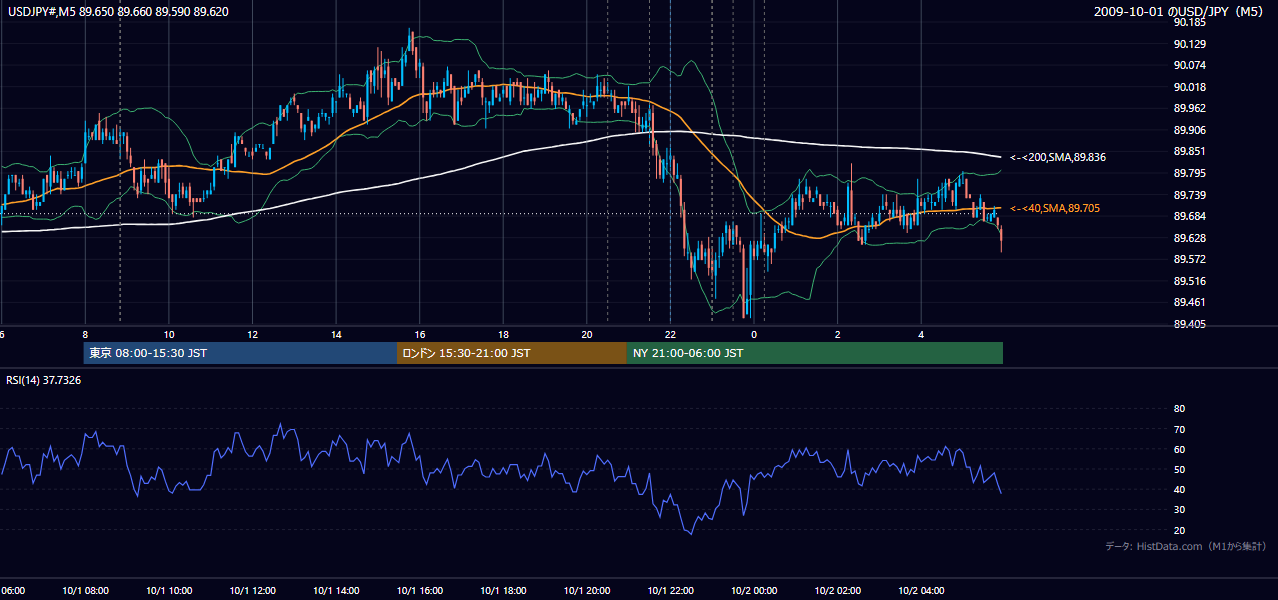Screen dimensions: 1278x600
Task: Click price level 89.795 on price axis
Action: tap(1190, 173)
